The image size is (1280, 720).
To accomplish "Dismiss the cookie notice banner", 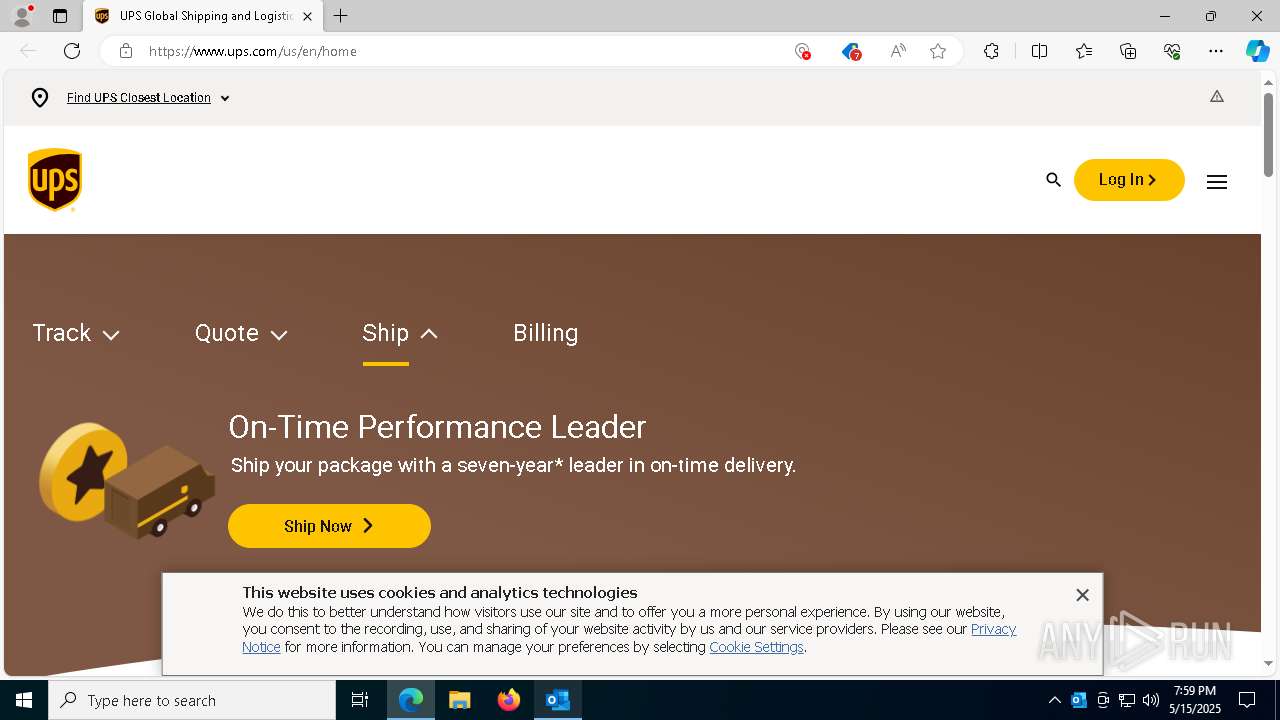I will (x=1082, y=595).
